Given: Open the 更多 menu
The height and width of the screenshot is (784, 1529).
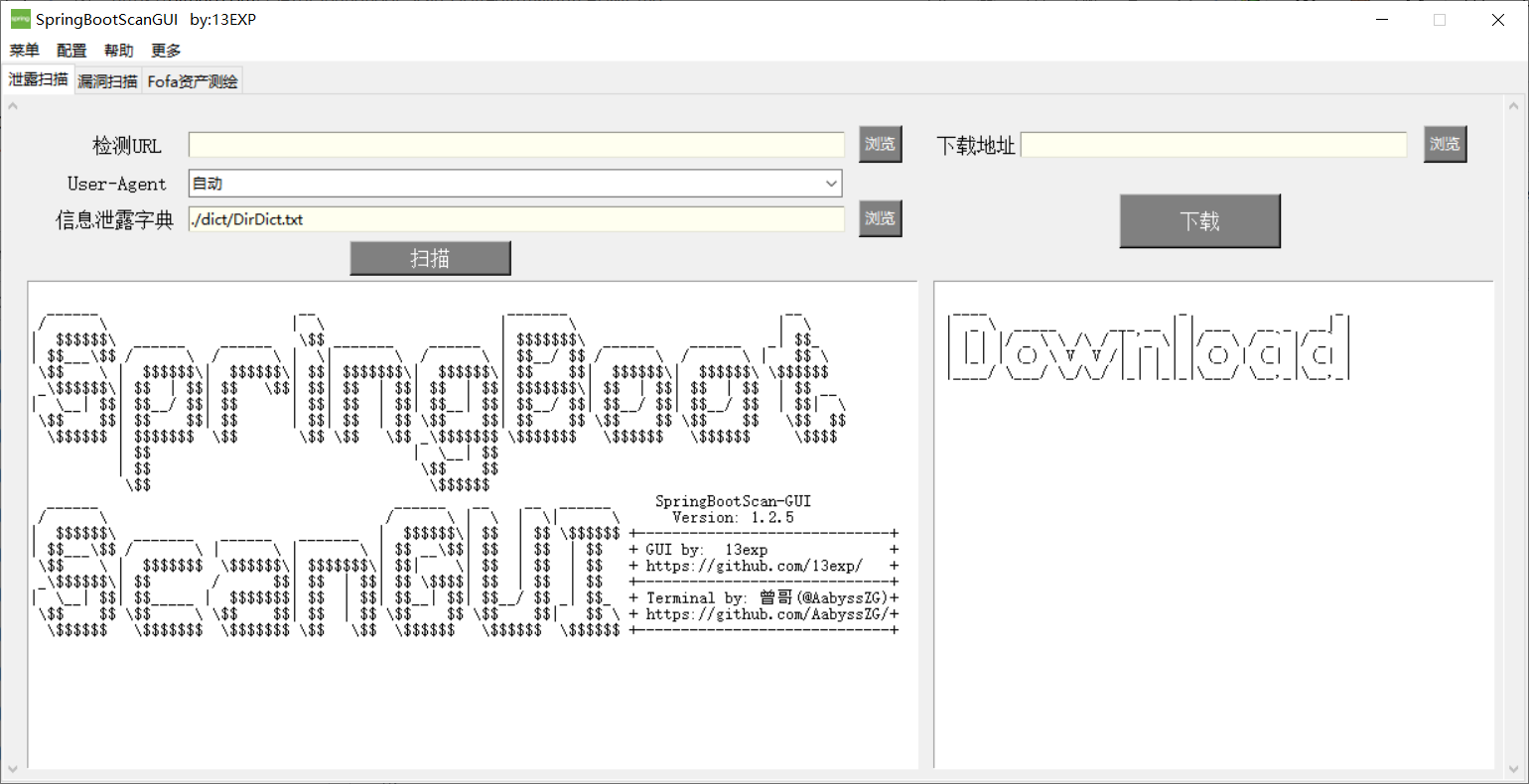Looking at the screenshot, I should point(166,51).
